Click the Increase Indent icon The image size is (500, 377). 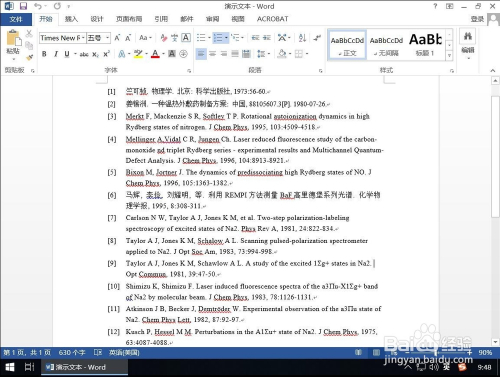[267, 38]
